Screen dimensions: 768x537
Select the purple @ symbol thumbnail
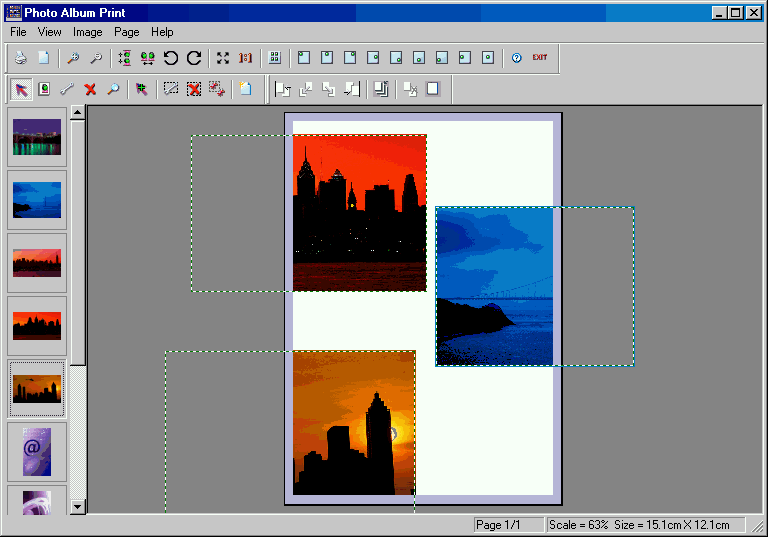coord(37,451)
